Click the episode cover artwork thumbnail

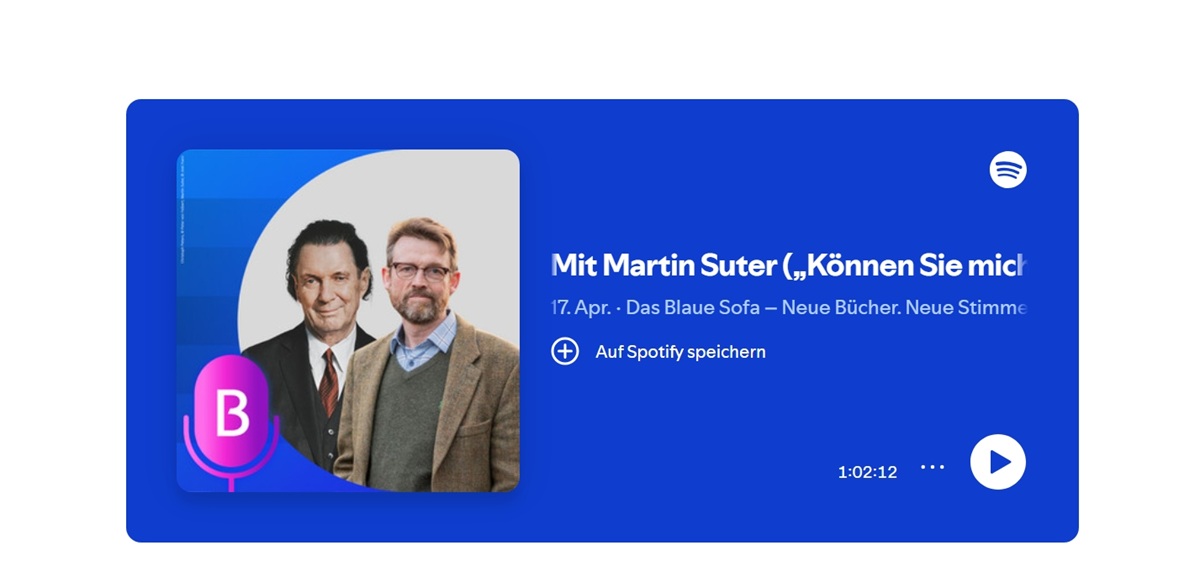[x=348, y=320]
